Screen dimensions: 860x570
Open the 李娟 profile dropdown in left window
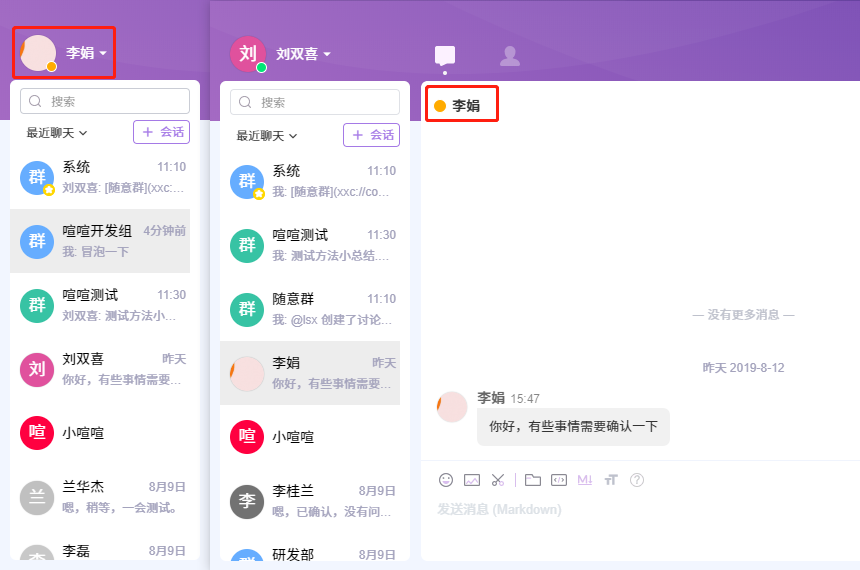pyautogui.click(x=86, y=53)
